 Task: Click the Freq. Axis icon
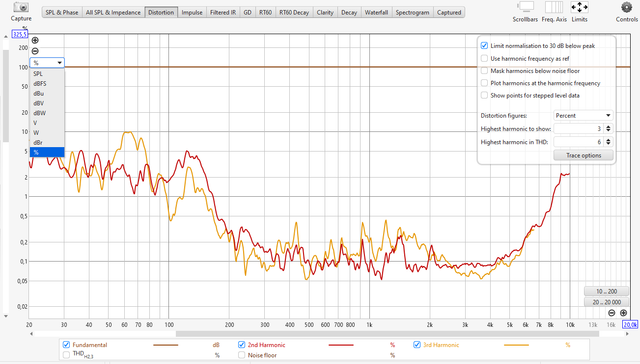(x=554, y=7)
